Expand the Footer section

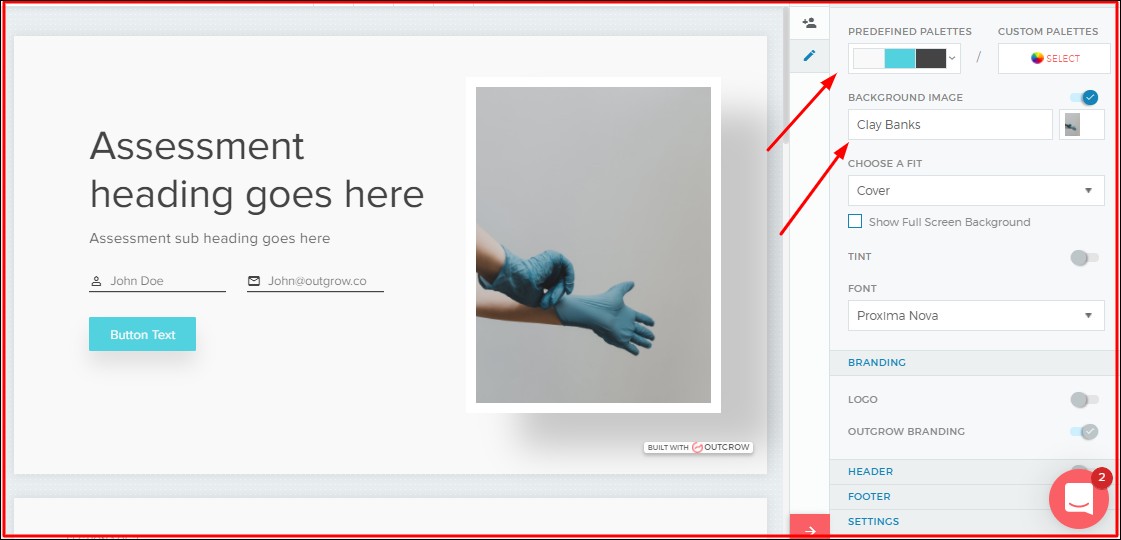point(869,496)
